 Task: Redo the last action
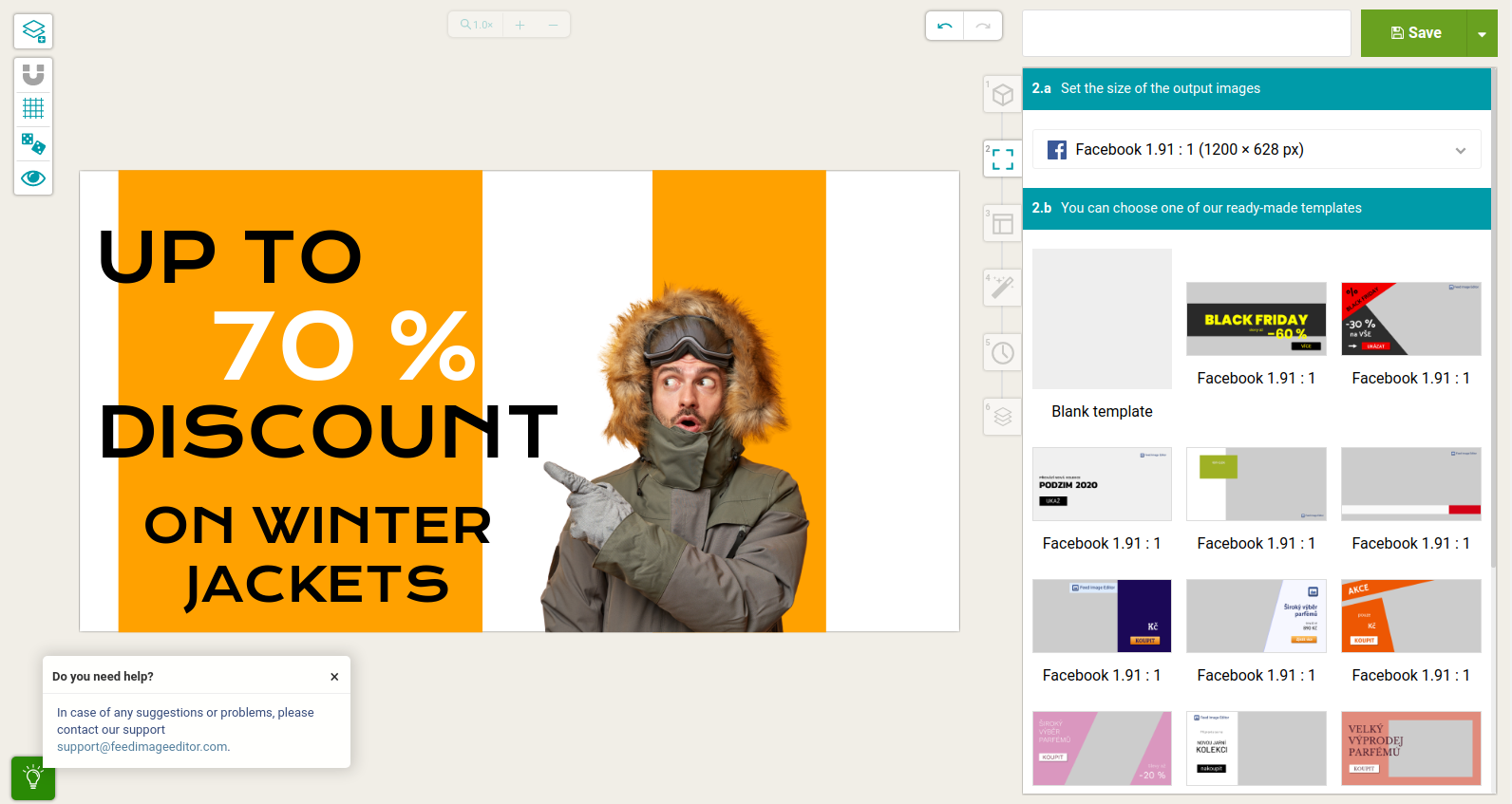983,26
